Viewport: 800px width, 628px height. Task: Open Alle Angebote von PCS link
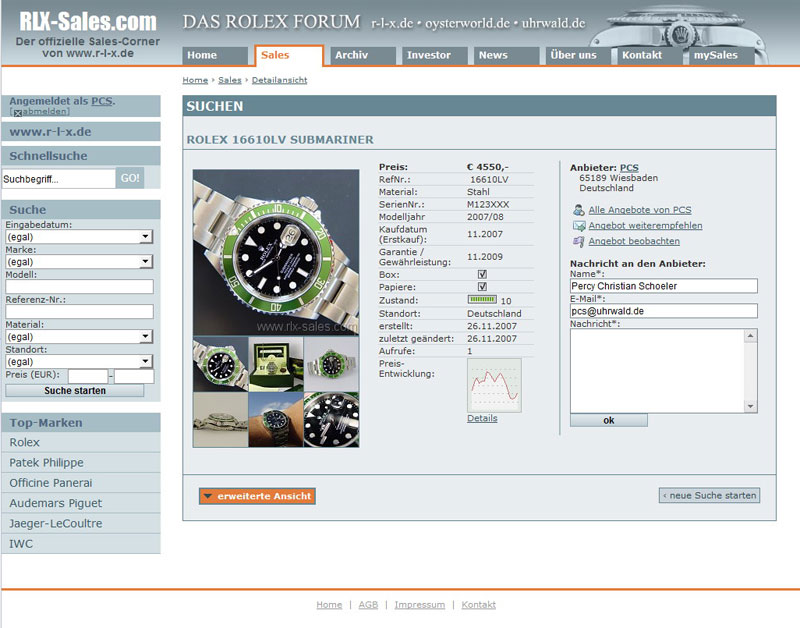point(640,210)
